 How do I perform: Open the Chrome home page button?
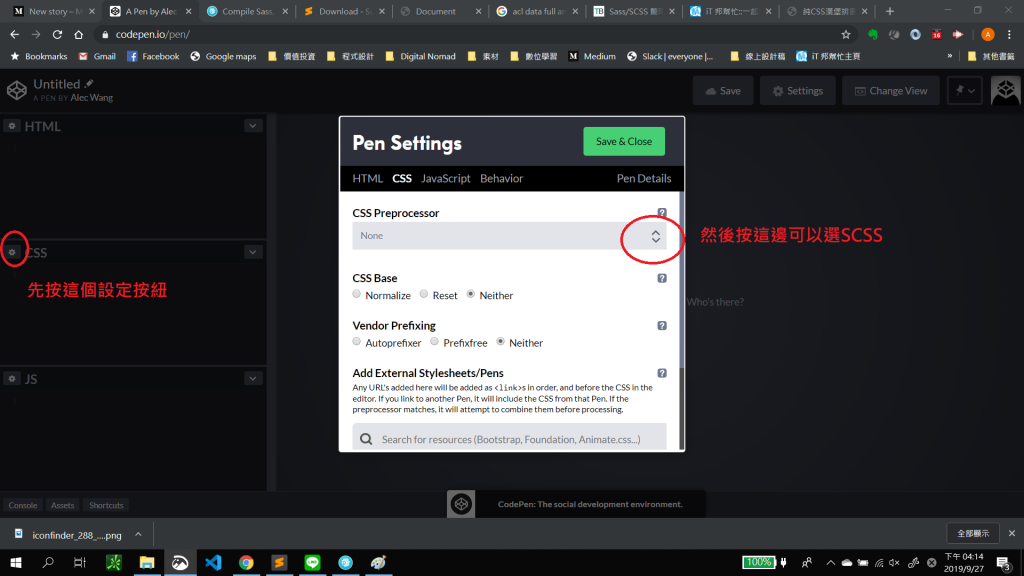[78, 35]
